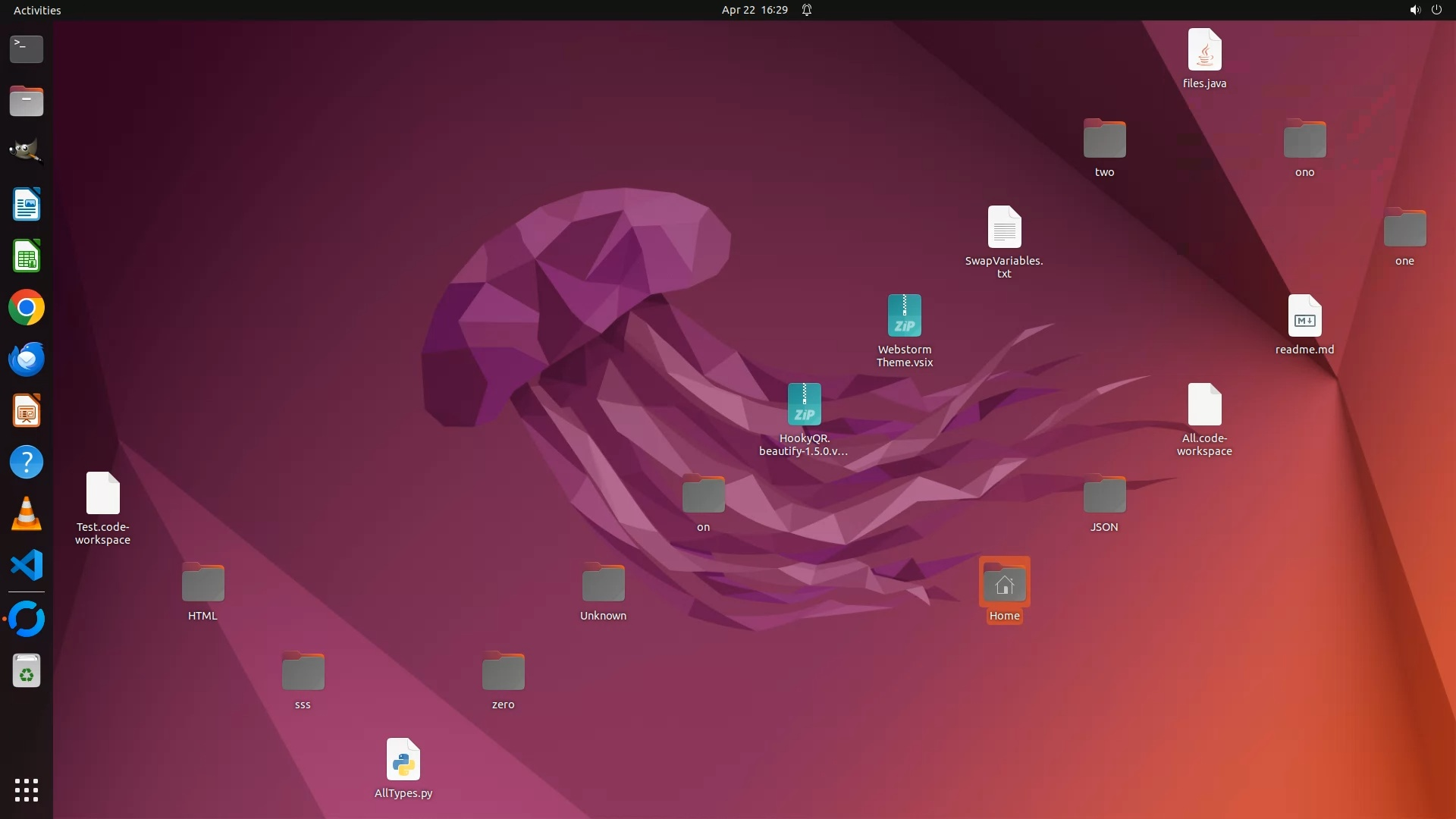Launch Google Chrome from dock
Viewport: 1456px width, 819px height.
pos(27,308)
